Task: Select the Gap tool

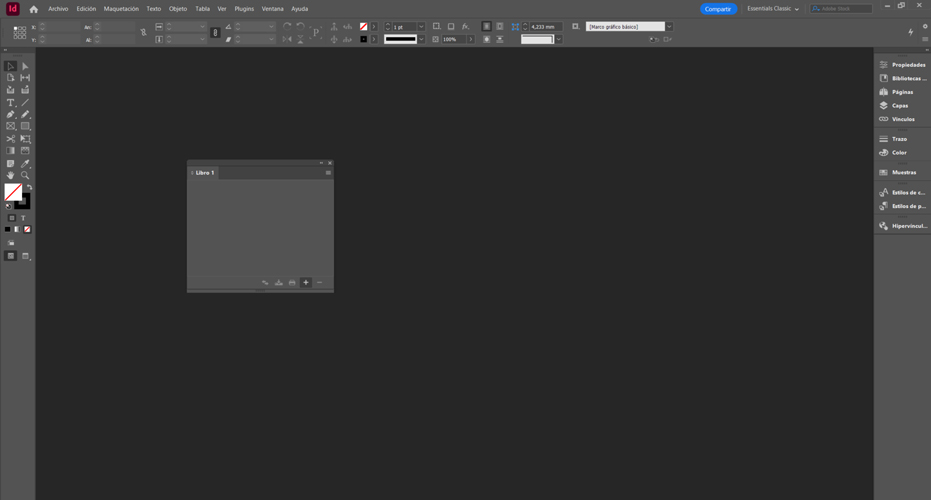Action: click(x=25, y=78)
